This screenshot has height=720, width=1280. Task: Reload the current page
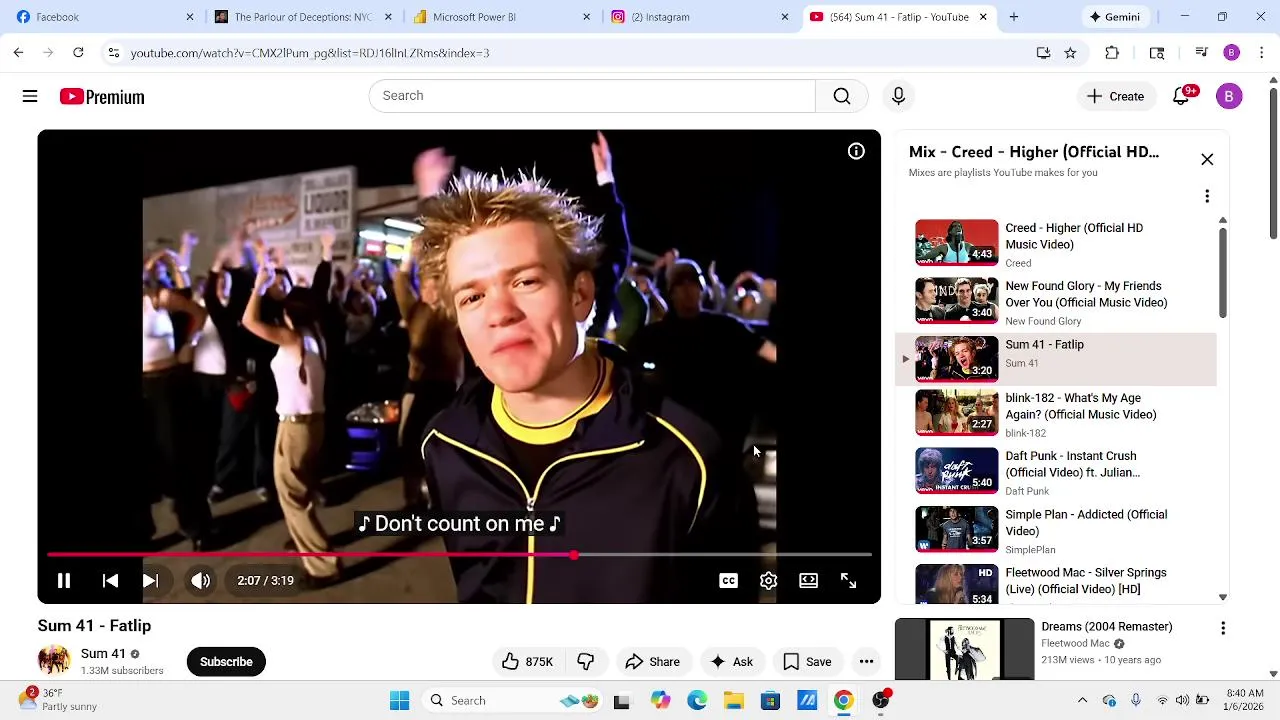tap(78, 53)
